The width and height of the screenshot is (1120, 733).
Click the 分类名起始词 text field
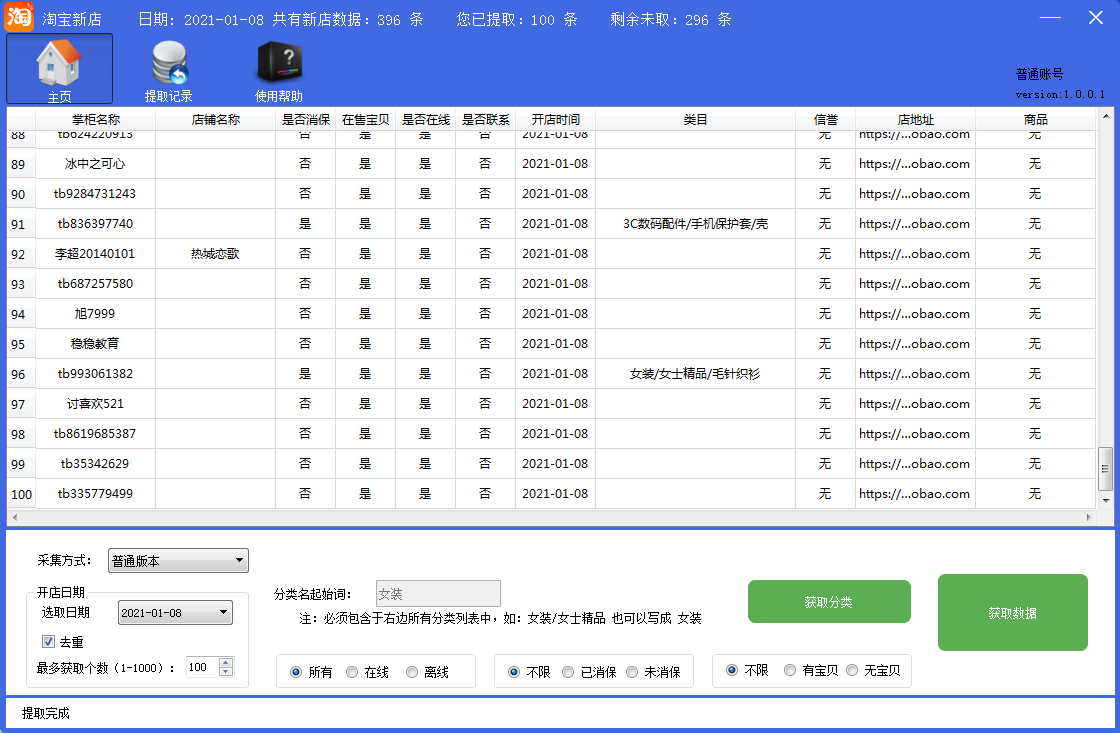tap(438, 594)
